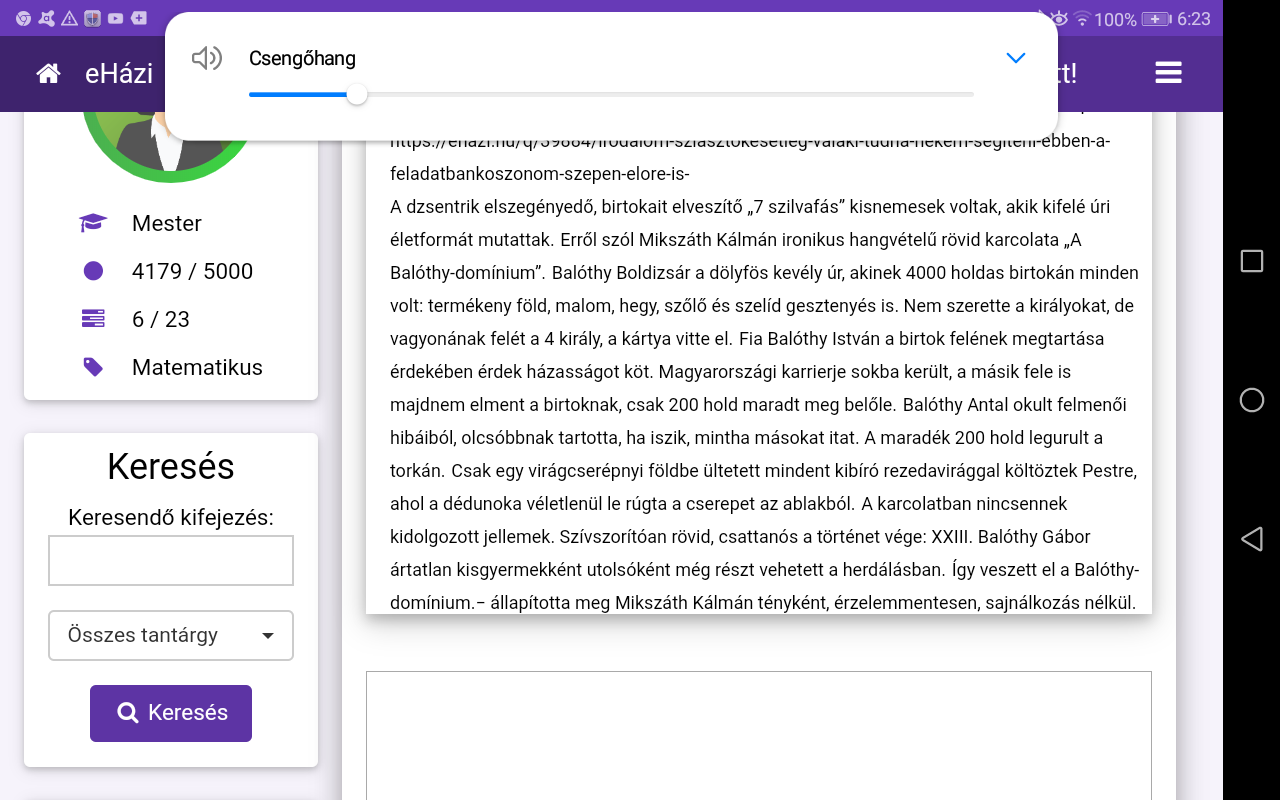Image resolution: width=1280 pixels, height=800 pixels.
Task: Click the tag icon beside Matematikus
Action: pyautogui.click(x=93, y=367)
